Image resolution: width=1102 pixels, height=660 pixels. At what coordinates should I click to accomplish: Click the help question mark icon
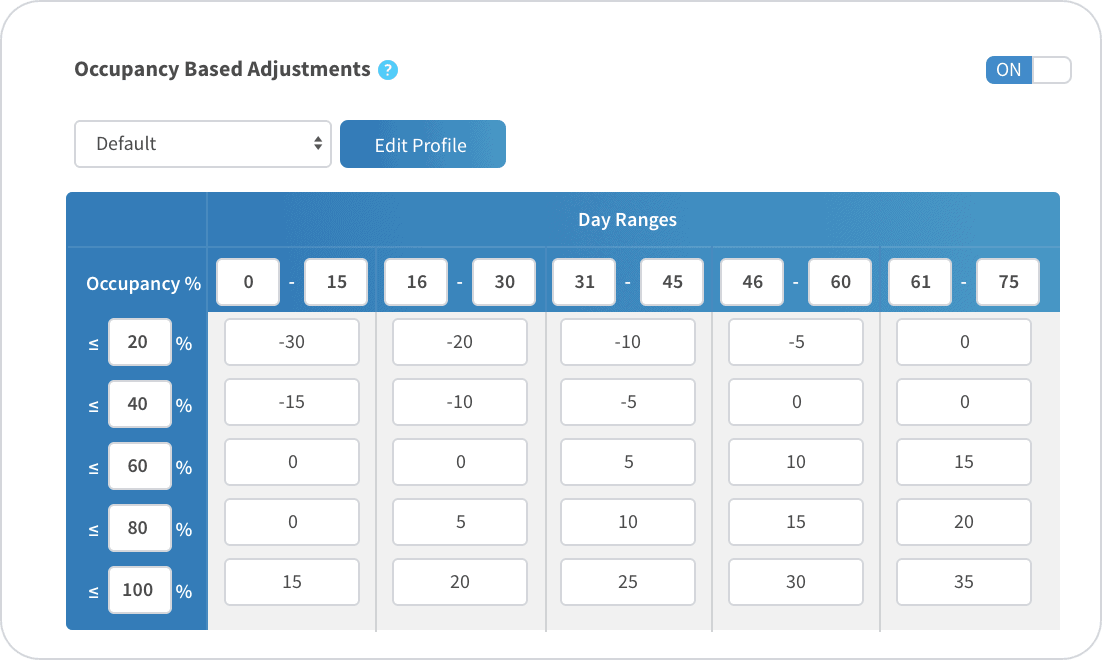point(388,70)
